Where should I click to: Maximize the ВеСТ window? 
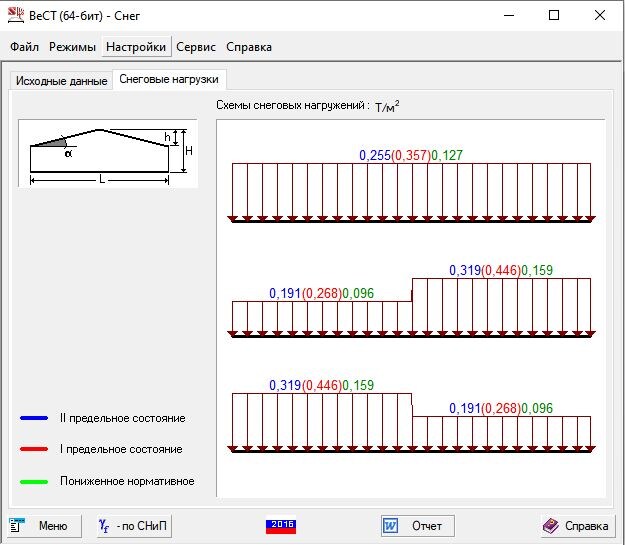554,16
